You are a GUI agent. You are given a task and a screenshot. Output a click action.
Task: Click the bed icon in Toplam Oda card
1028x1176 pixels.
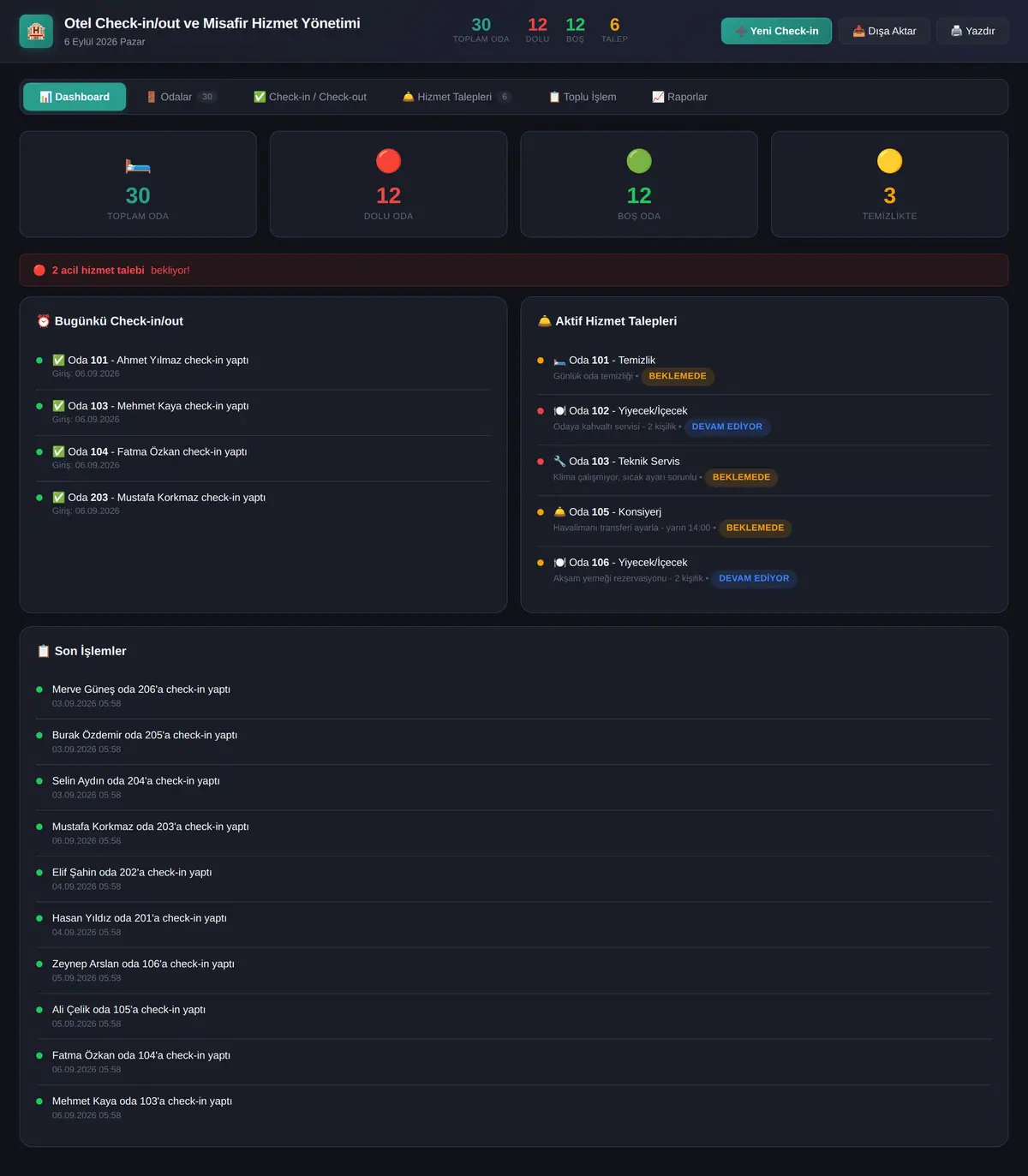coord(138,165)
